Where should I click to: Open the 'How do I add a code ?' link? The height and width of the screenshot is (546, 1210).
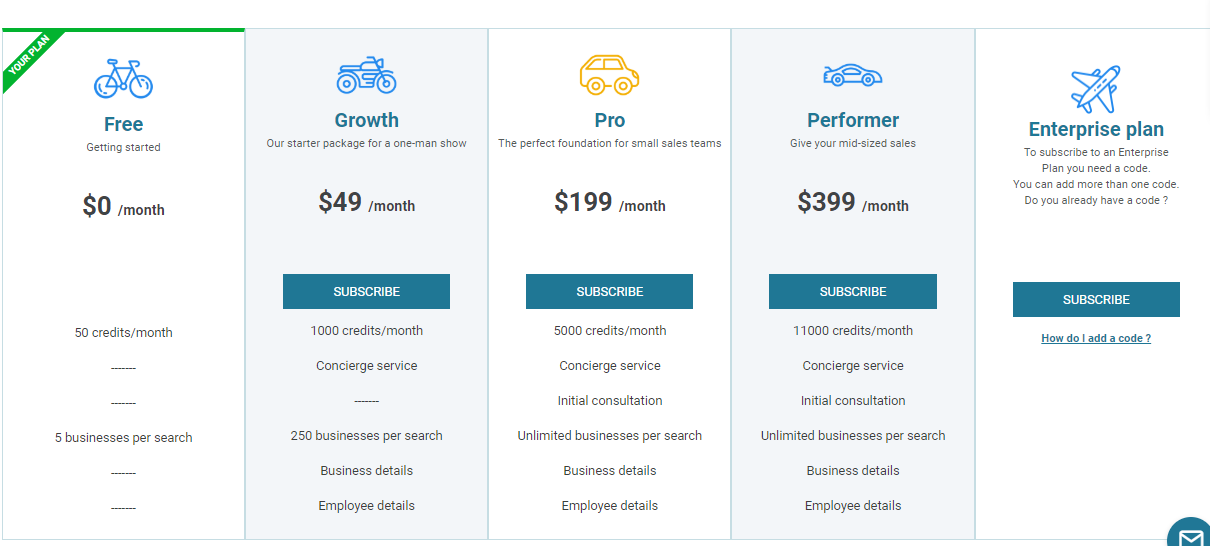(x=1096, y=338)
